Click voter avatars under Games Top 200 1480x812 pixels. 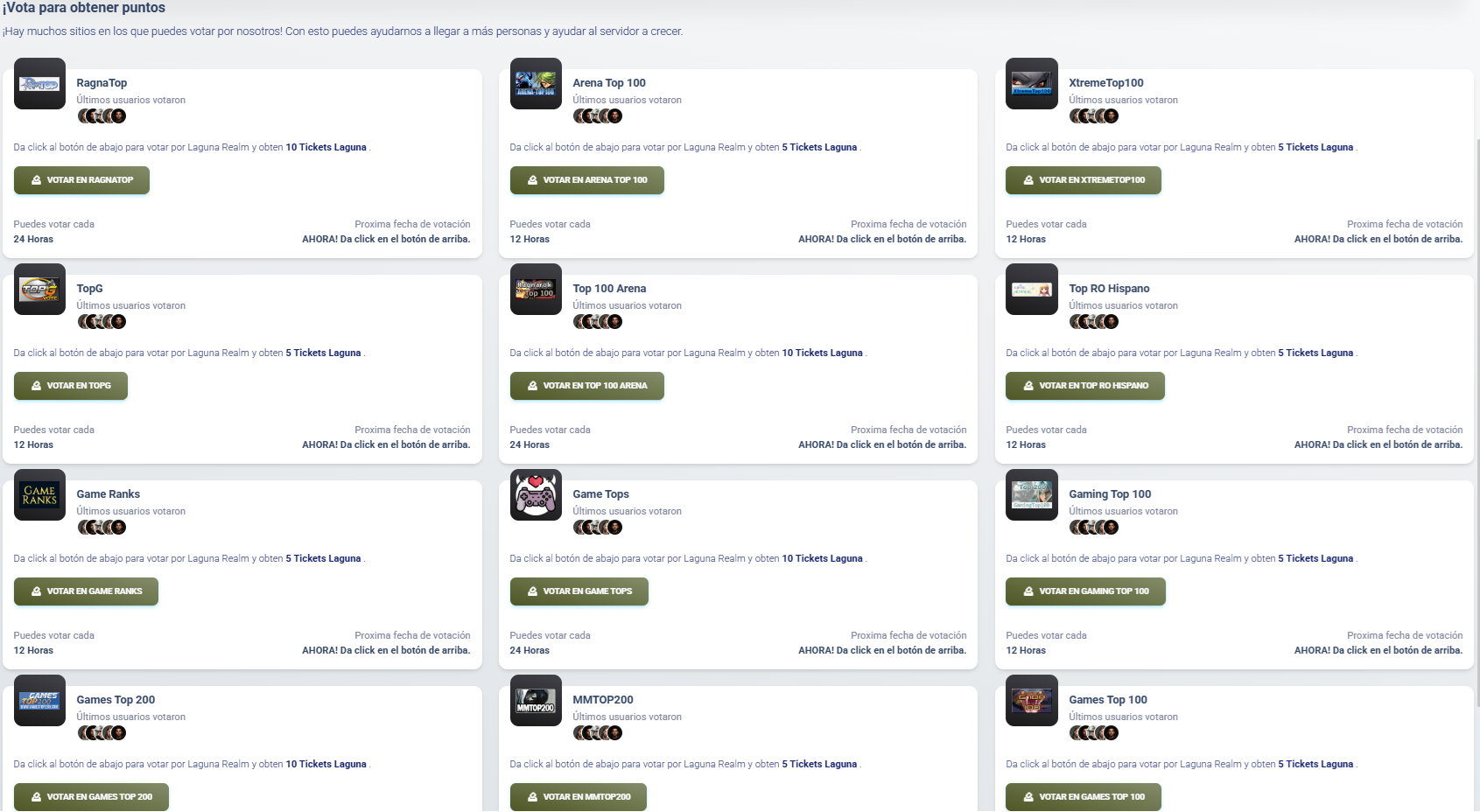(102, 733)
